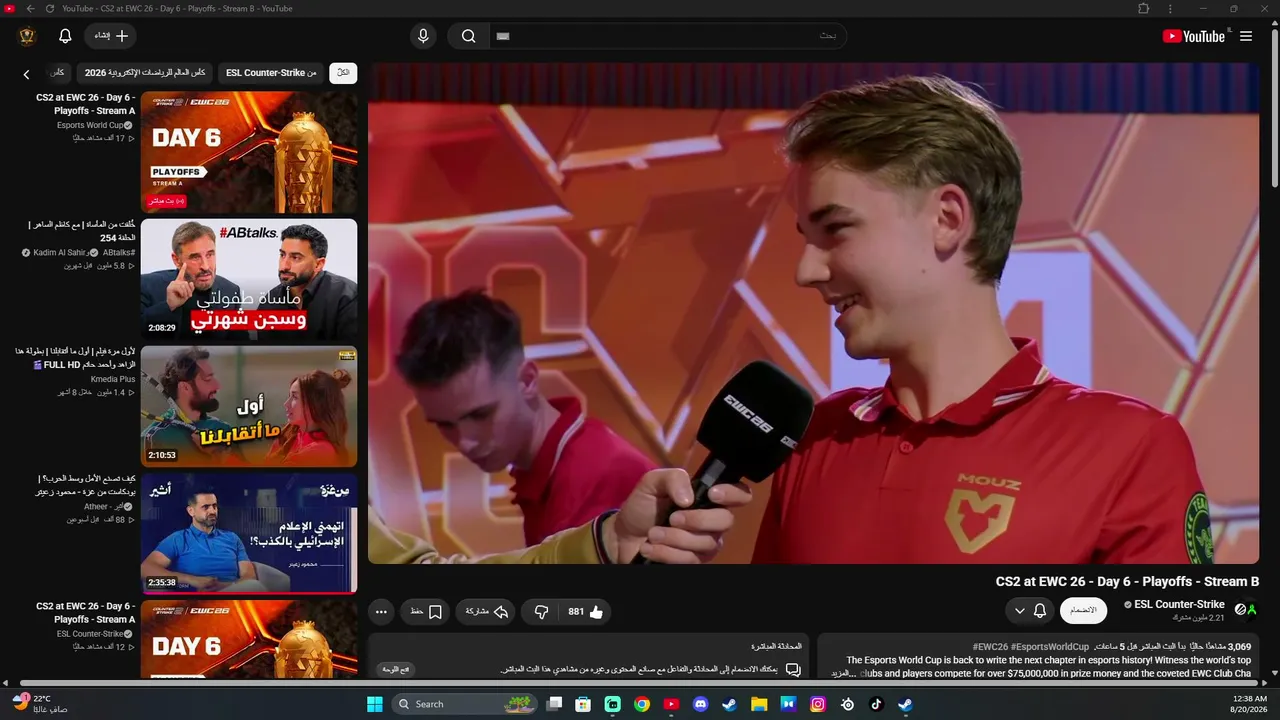Click the Join (الانضمام) membership button
The height and width of the screenshot is (720, 1280).
click(1083, 610)
